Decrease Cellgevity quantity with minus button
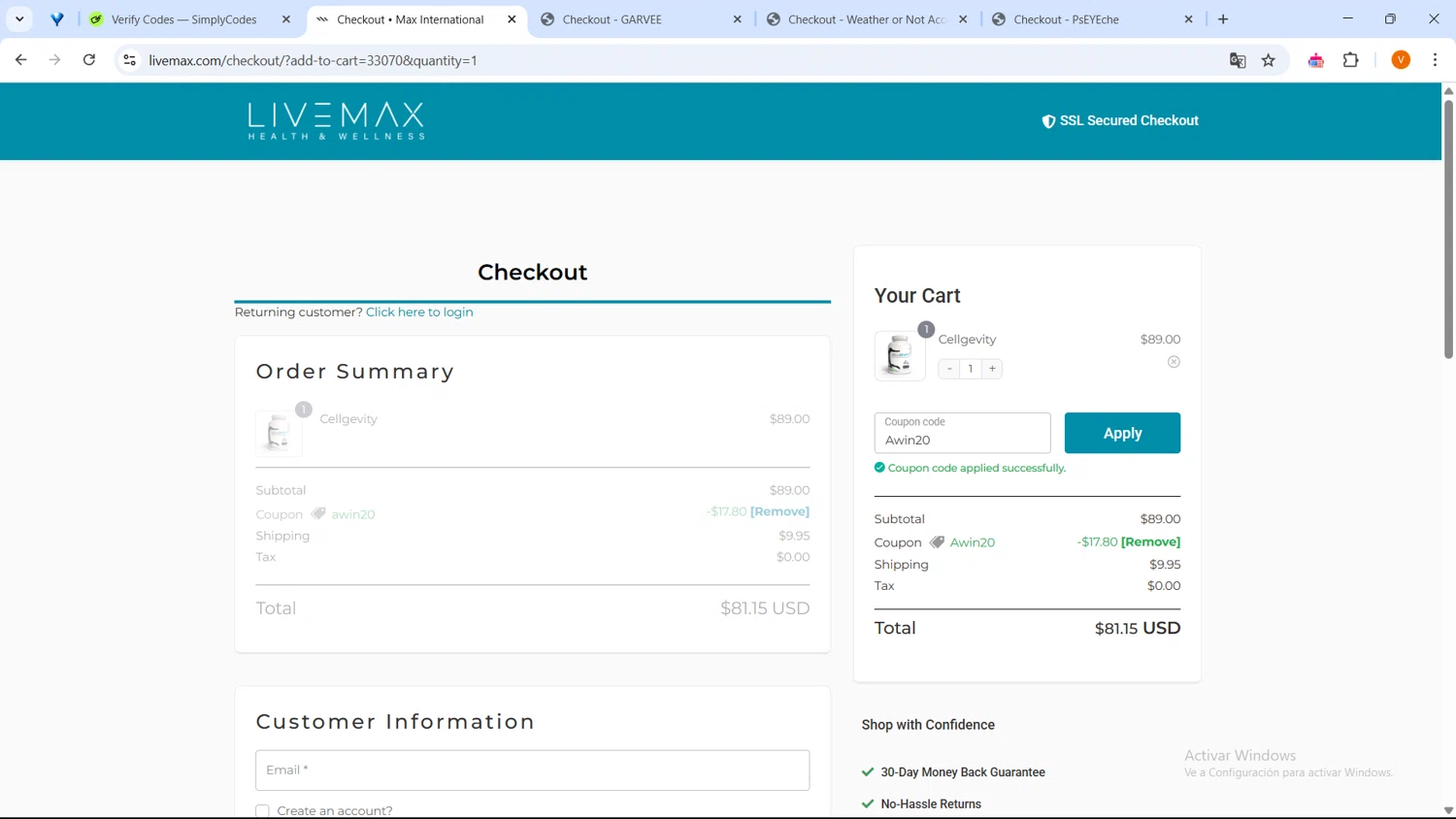Image resolution: width=1456 pixels, height=819 pixels. 949,369
